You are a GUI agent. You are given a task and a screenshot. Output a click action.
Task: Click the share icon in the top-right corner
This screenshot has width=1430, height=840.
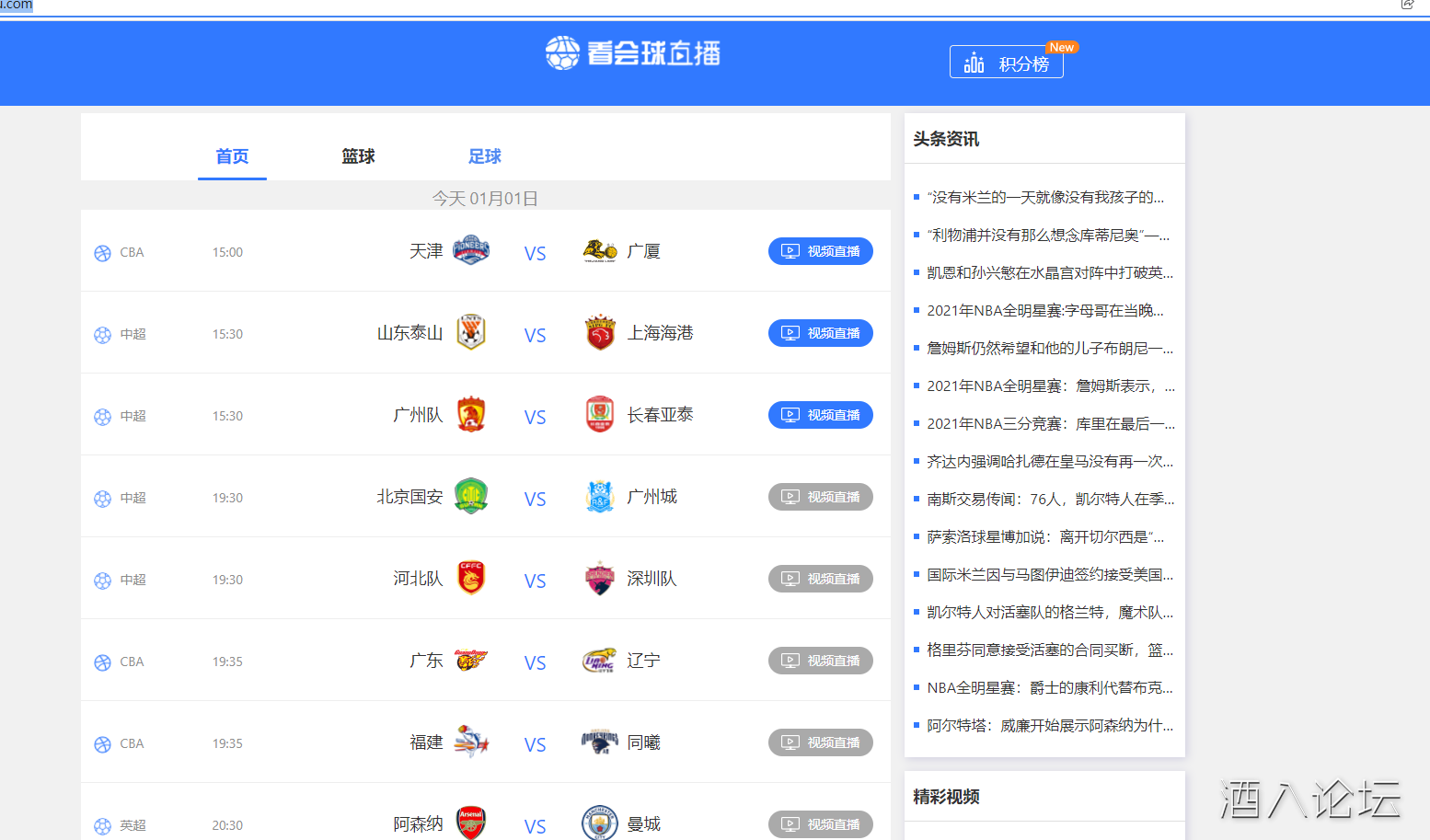1407,6
